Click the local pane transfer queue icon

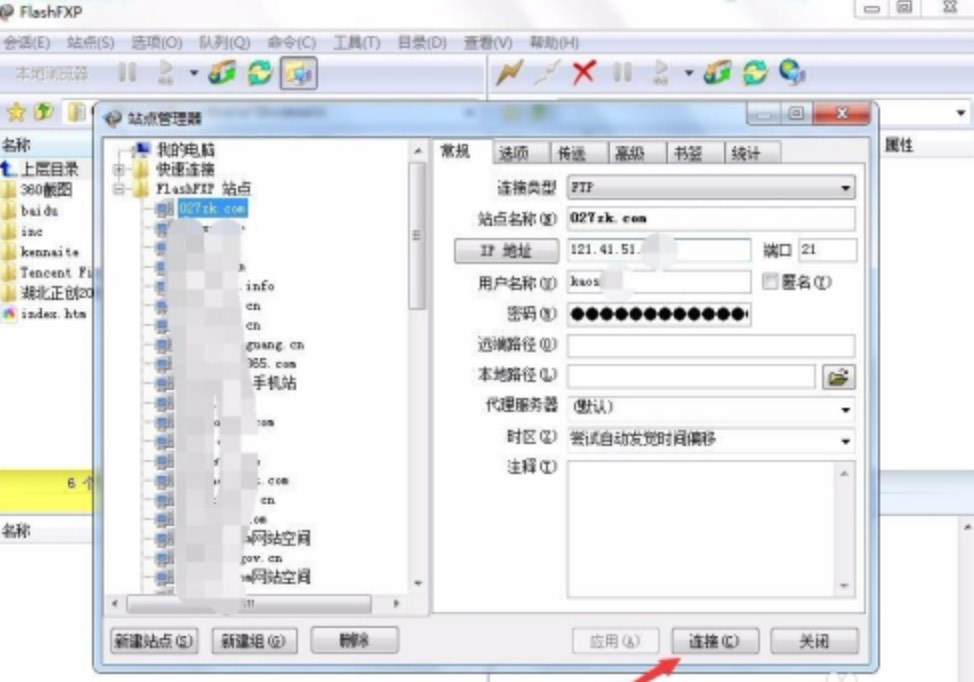click(166, 73)
